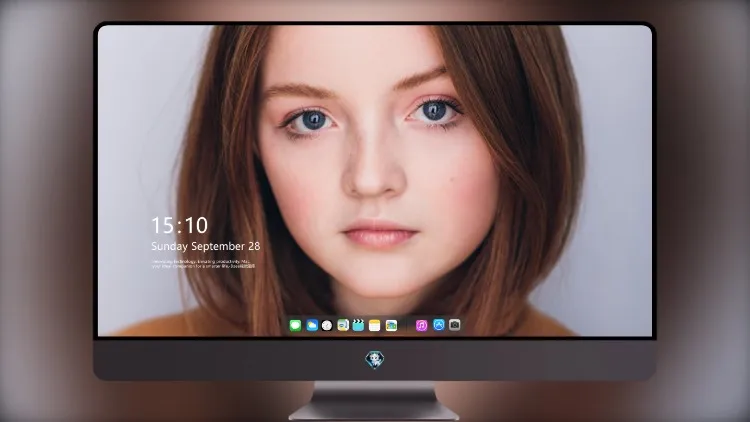The height and width of the screenshot is (422, 750).
Task: Click the day number 28 in the date
Action: coord(254,246)
